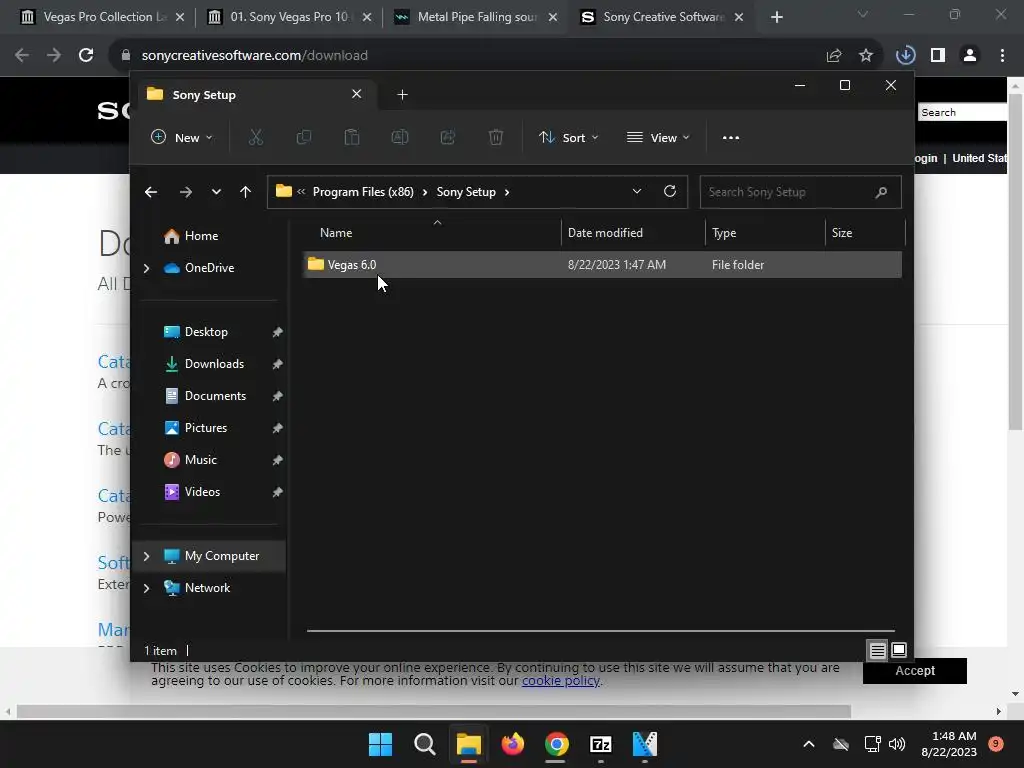Viewport: 1024px width, 768px height.
Task: Open 7-Zip from the taskbar
Action: pos(601,744)
